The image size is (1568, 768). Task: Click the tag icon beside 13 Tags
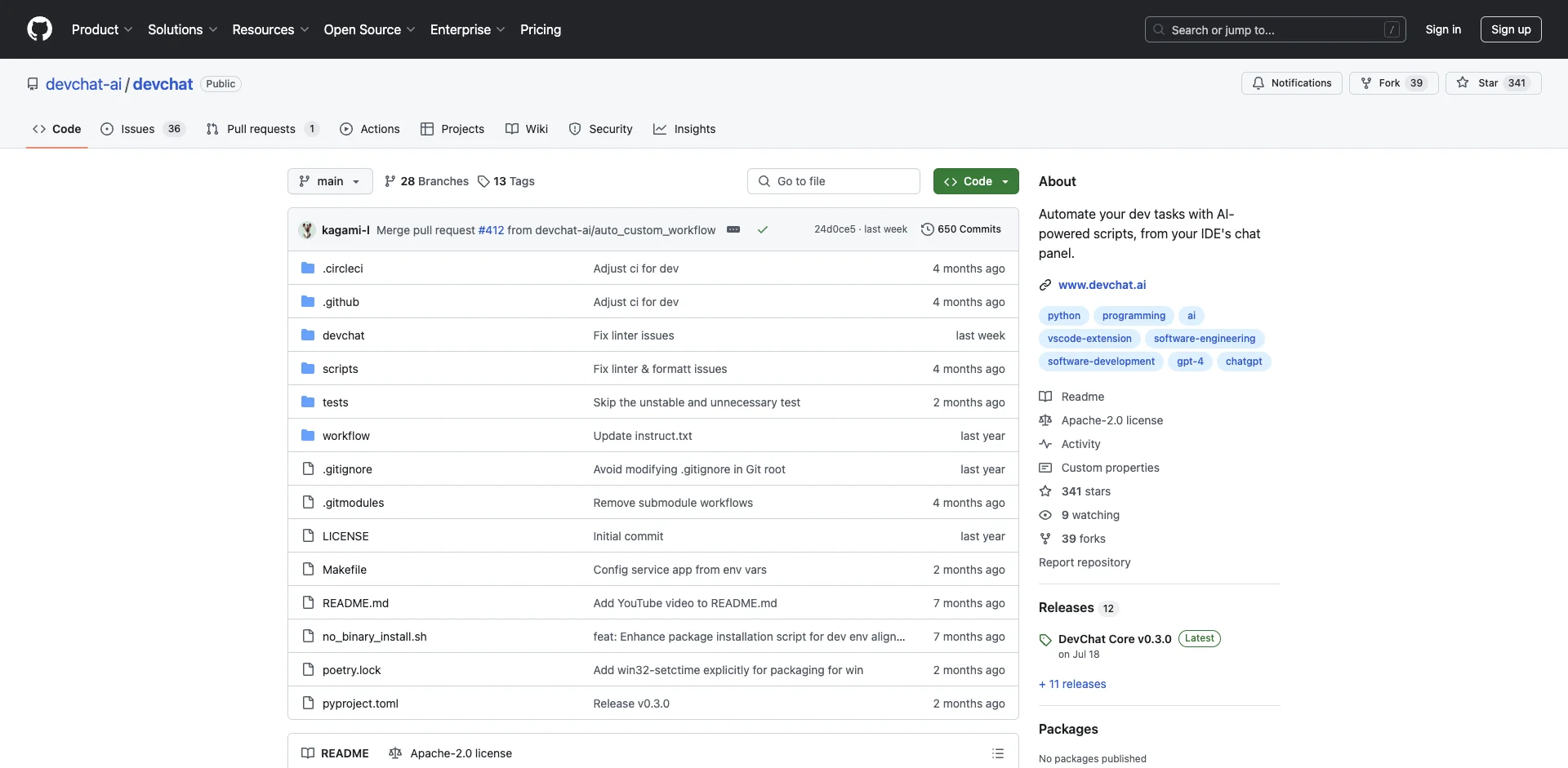(x=483, y=181)
